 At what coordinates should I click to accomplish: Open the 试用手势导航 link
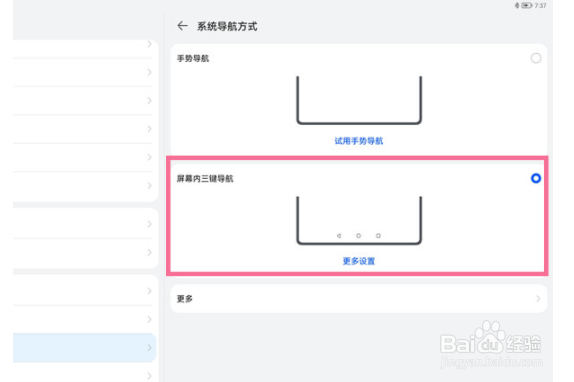pyautogui.click(x=359, y=141)
